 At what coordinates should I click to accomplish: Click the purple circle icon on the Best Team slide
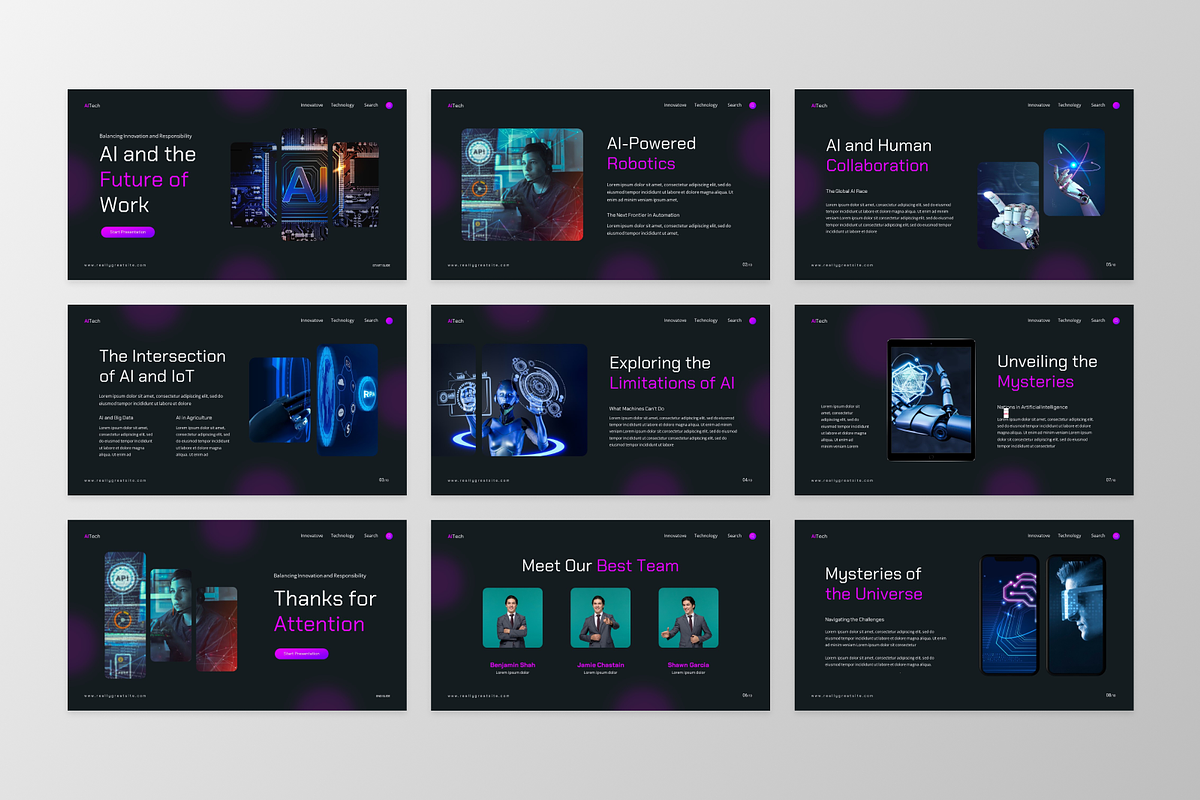pyautogui.click(x=752, y=536)
